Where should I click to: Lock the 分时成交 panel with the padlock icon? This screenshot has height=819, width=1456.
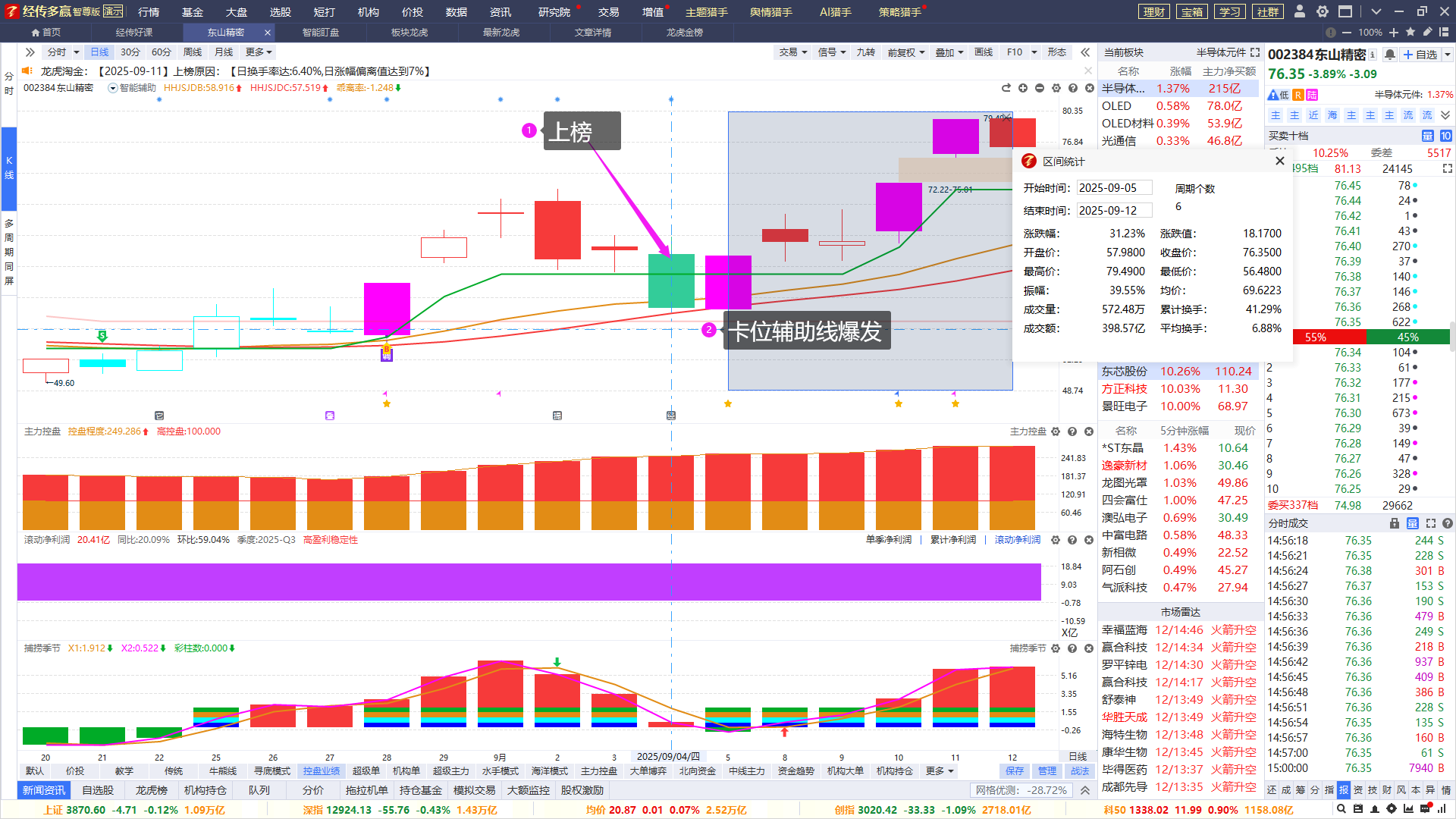pyautogui.click(x=1394, y=523)
